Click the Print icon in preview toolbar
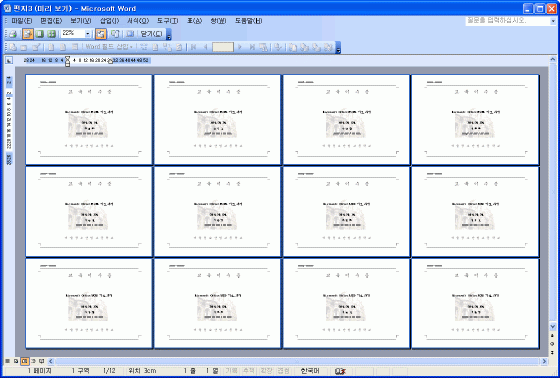This screenshot has height=378, width=560. pyautogui.click(x=13, y=34)
